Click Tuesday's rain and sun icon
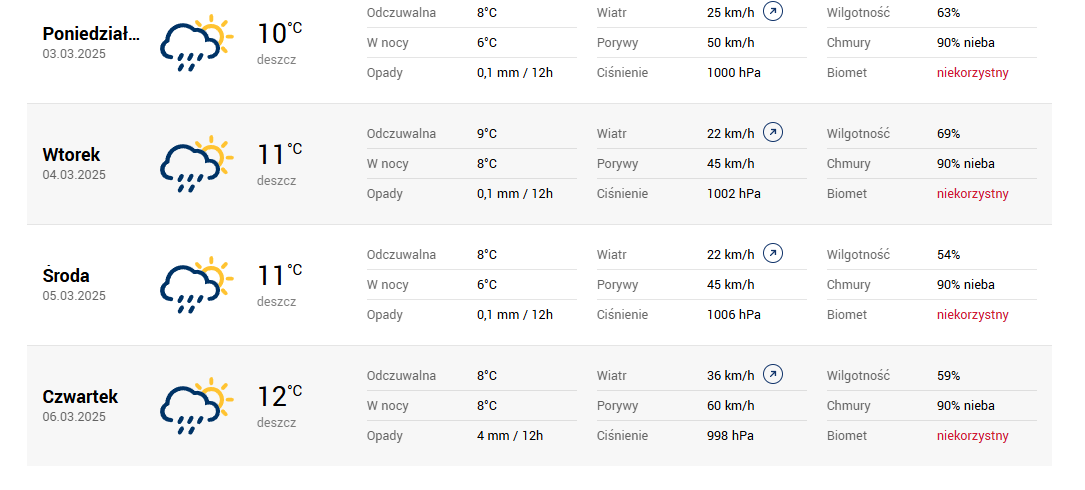Viewport: 1085px width, 490px height. click(195, 165)
